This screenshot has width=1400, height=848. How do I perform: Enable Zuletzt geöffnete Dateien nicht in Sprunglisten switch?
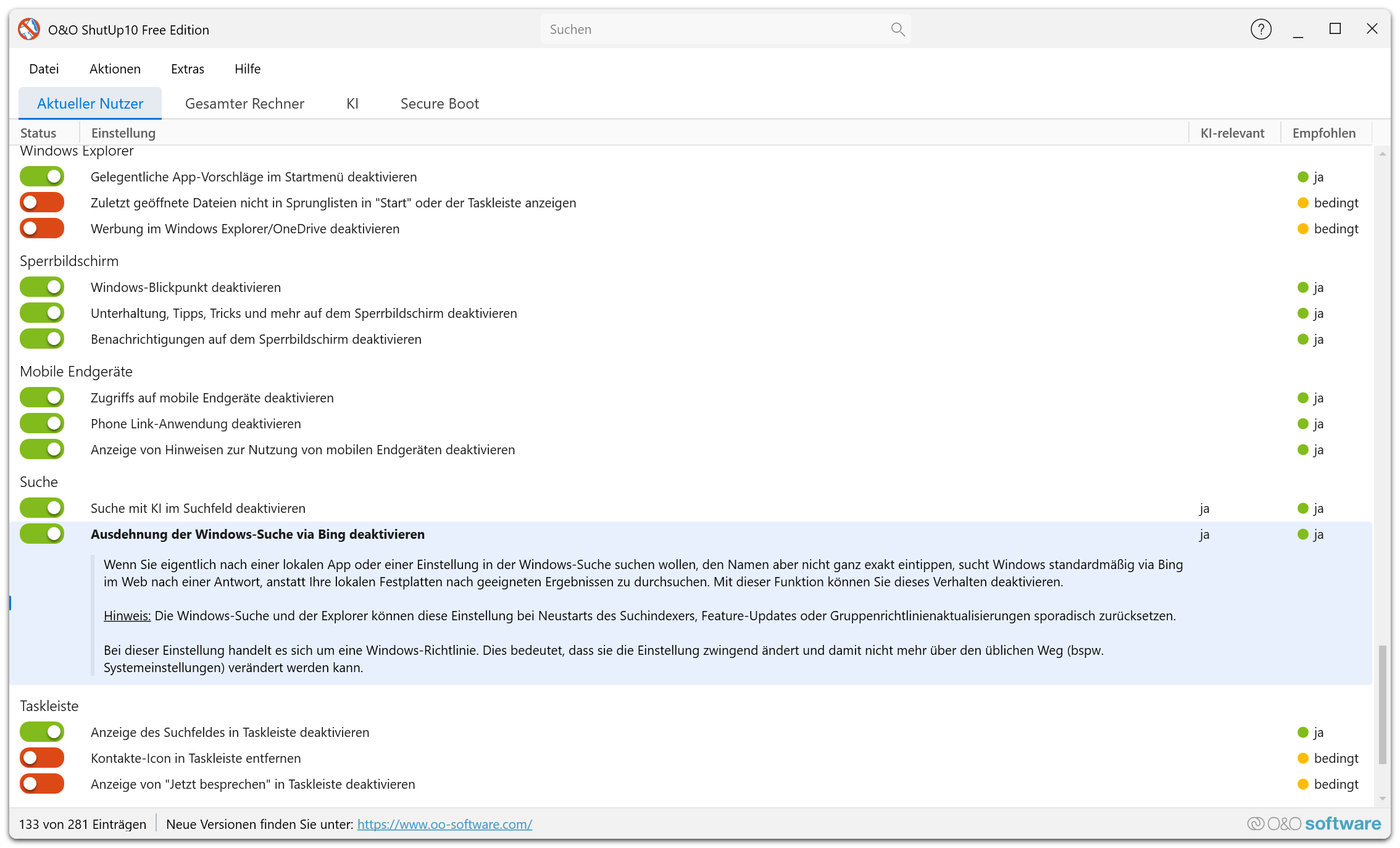click(x=42, y=202)
